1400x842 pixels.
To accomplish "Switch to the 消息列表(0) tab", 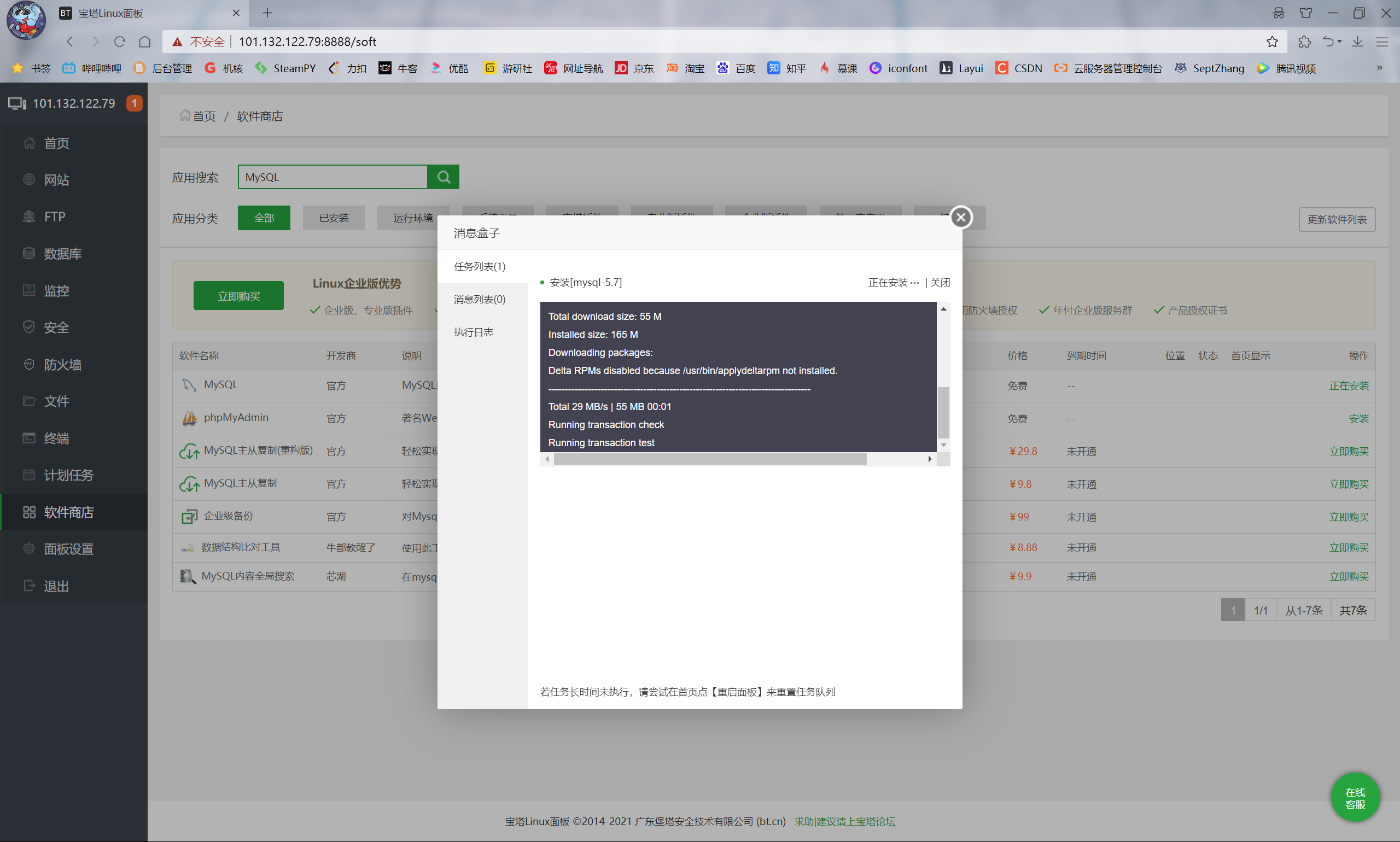I will click(x=480, y=299).
